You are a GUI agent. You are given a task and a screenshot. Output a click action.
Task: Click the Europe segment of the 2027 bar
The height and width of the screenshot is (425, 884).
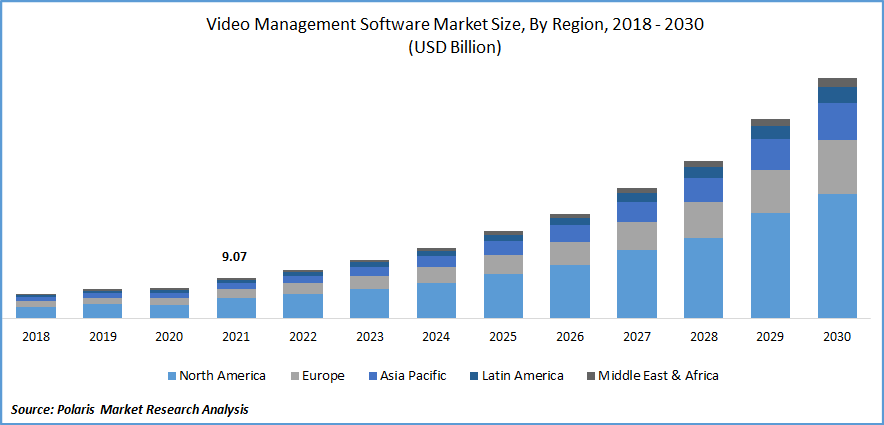point(637,236)
